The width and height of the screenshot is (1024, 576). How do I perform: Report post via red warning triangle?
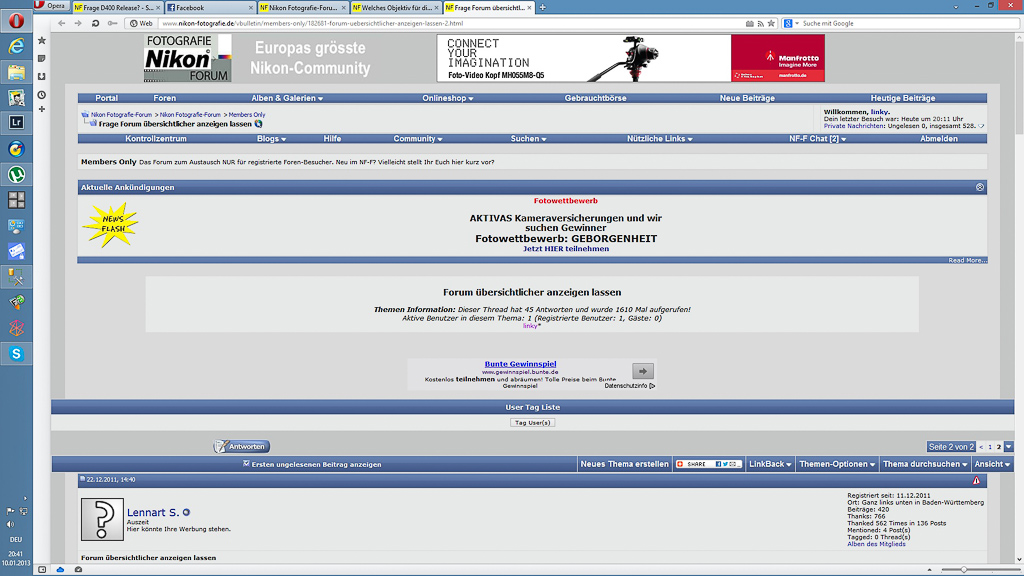976,480
